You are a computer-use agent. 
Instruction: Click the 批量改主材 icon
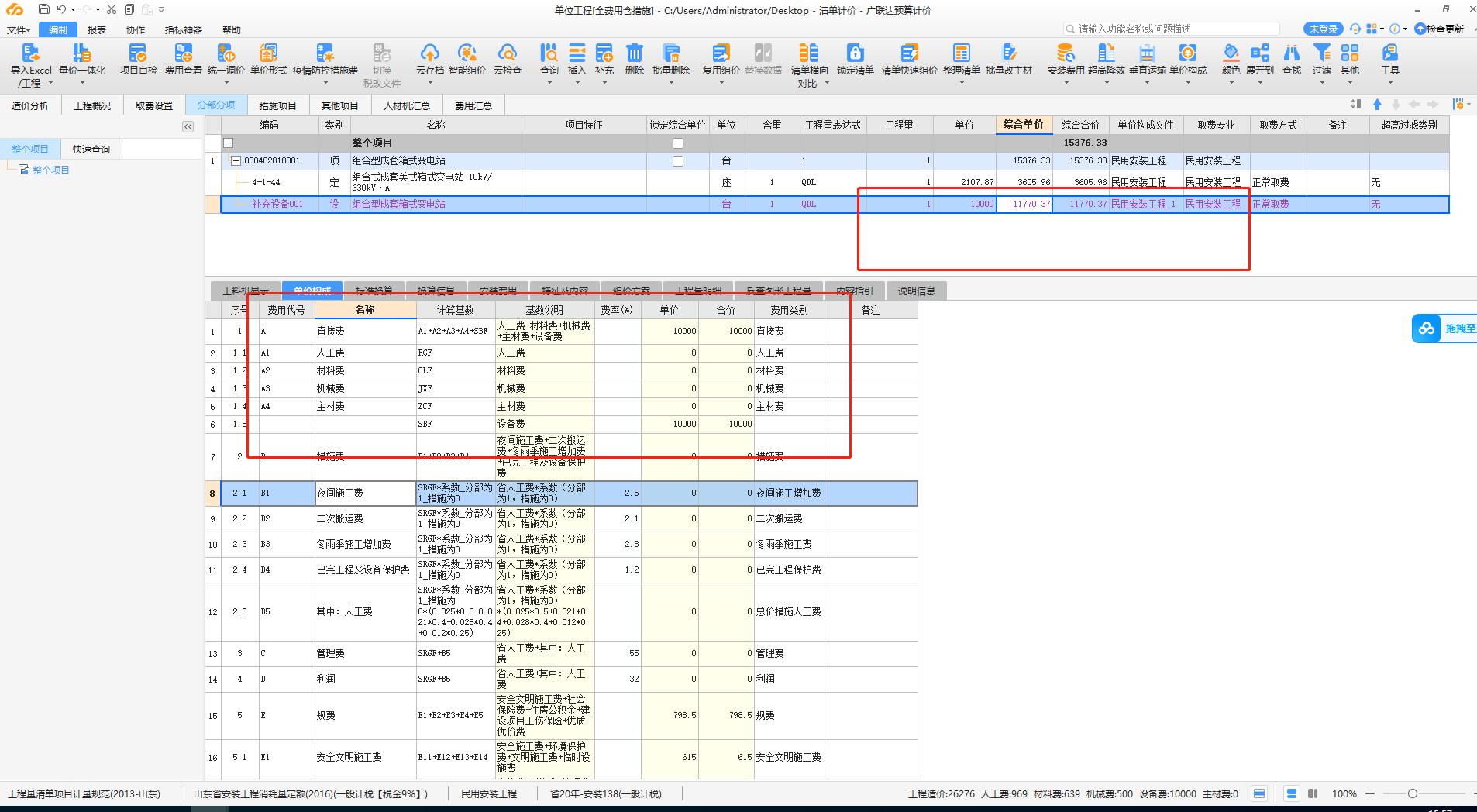[1009, 53]
